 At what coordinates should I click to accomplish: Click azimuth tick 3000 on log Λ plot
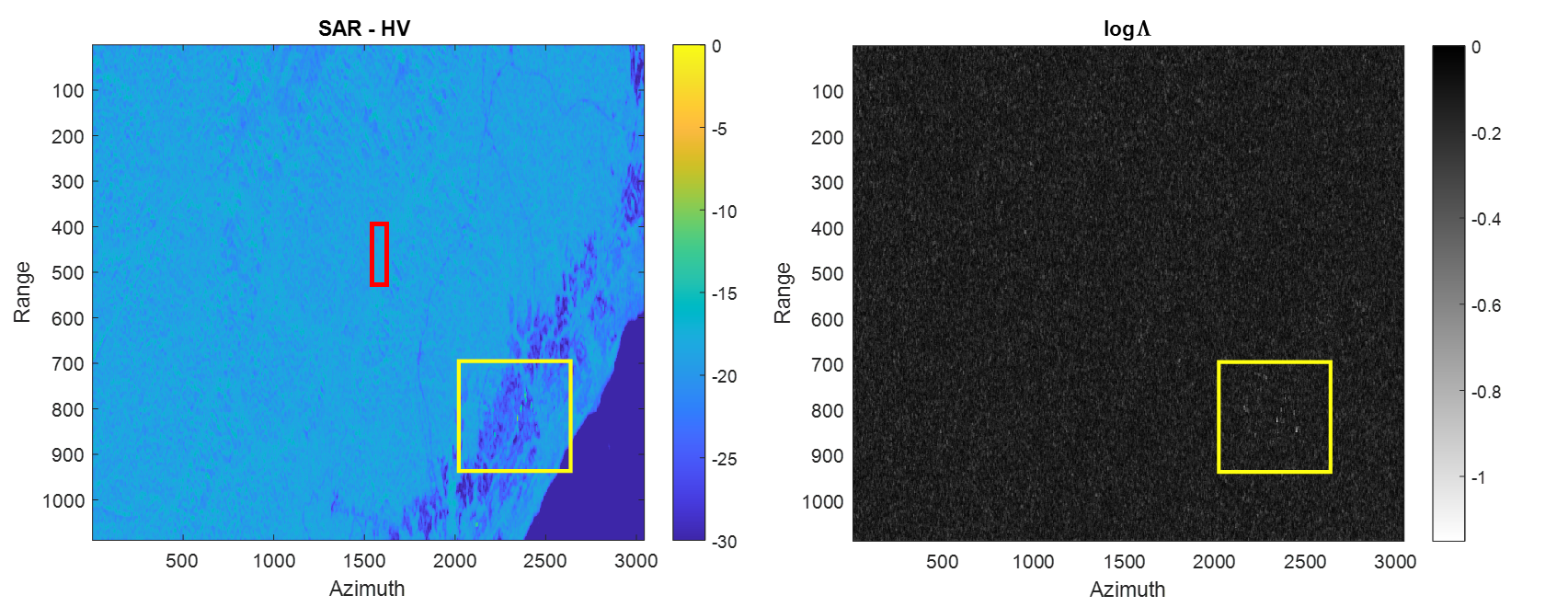[1396, 562]
